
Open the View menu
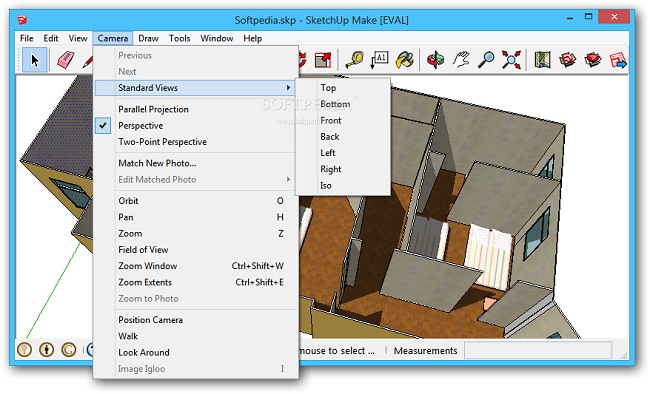(78, 38)
